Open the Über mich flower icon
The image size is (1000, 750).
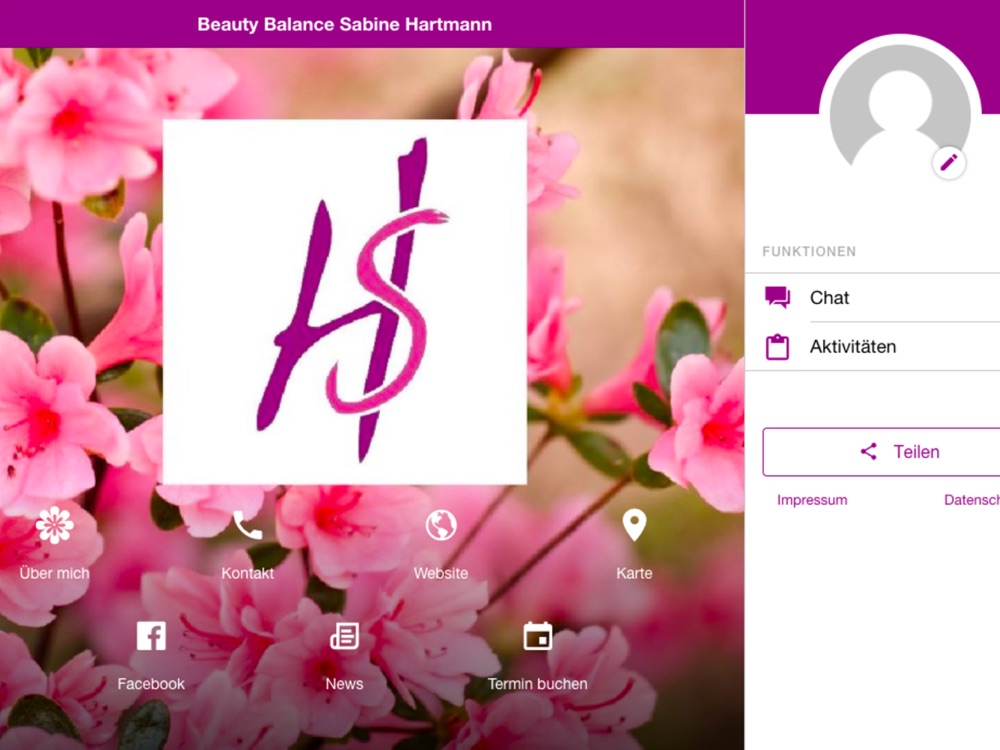point(54,525)
